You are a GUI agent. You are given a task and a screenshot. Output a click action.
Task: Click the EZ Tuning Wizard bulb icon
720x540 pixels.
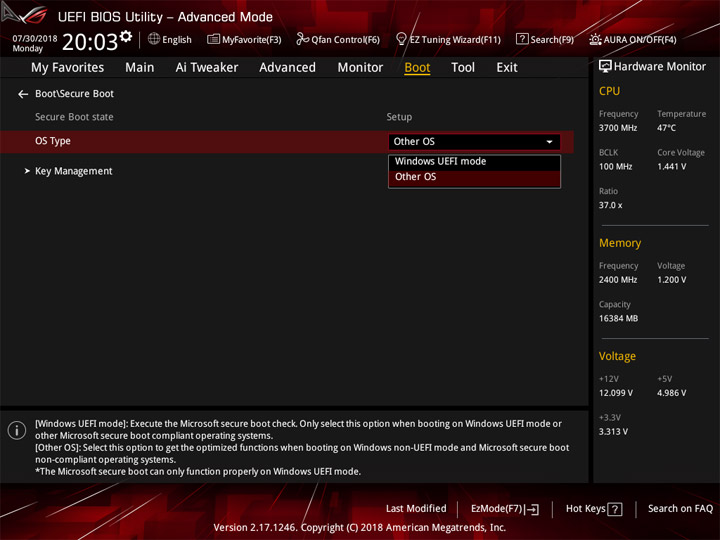pos(401,39)
